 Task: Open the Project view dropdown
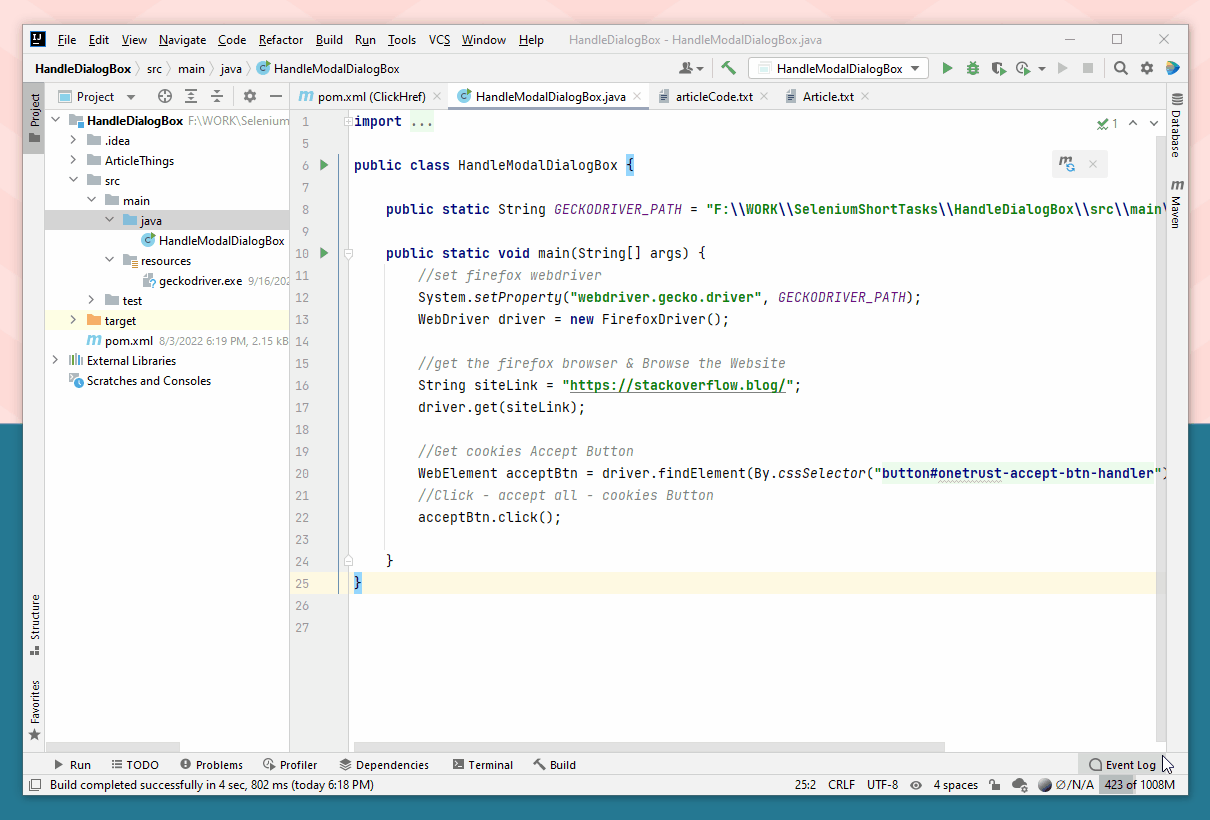point(96,96)
